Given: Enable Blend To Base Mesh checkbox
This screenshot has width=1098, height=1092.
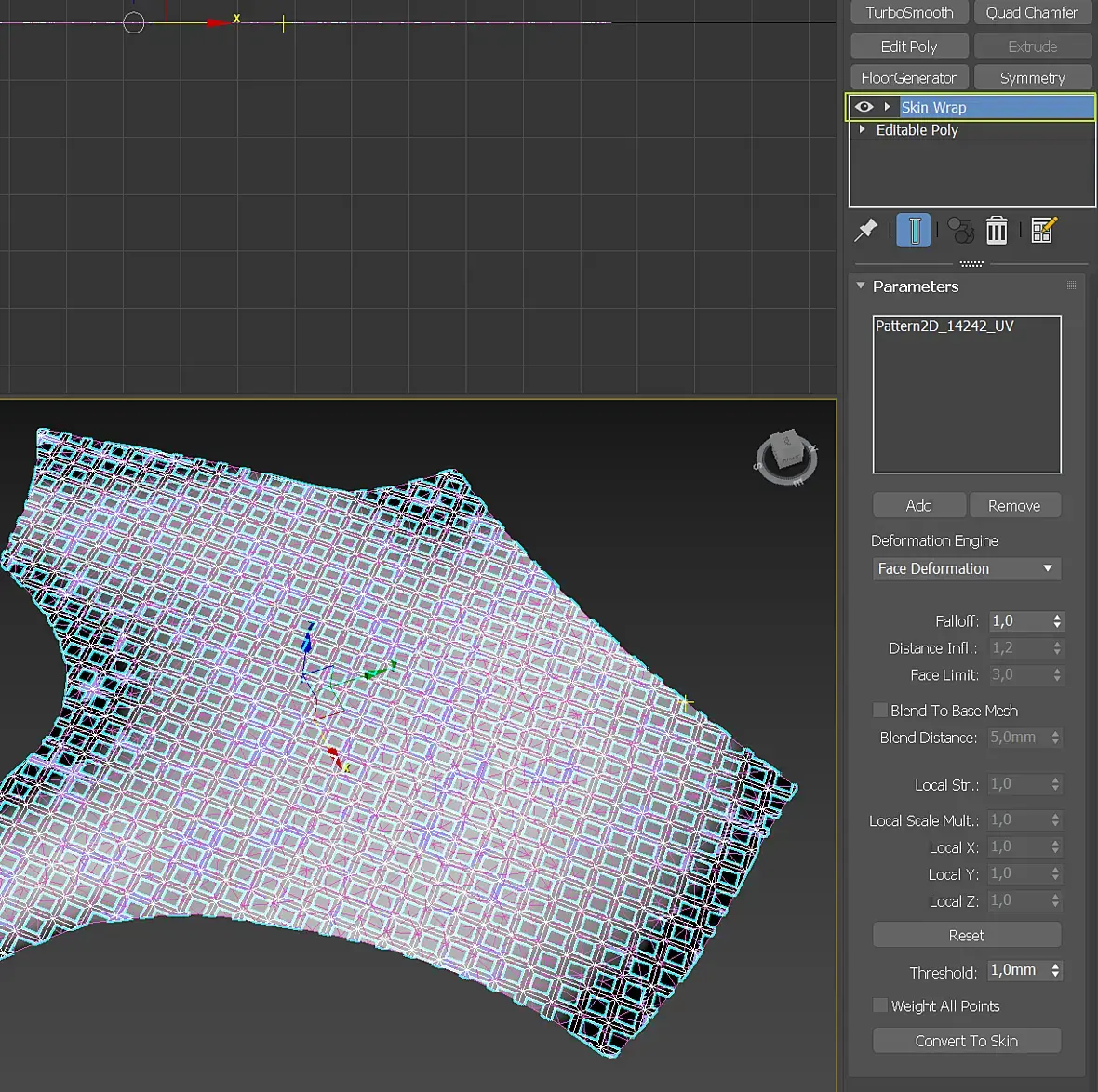Looking at the screenshot, I should point(879,711).
